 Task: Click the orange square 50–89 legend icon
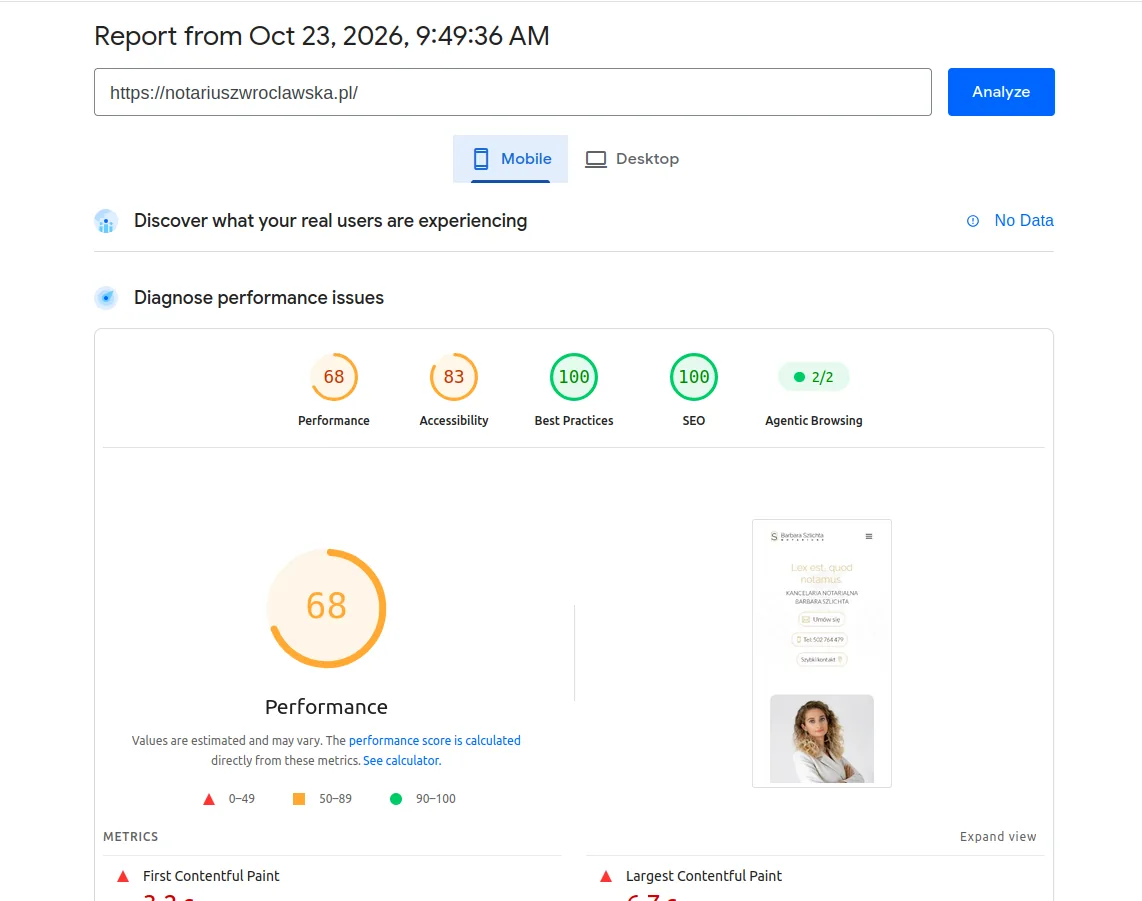pyautogui.click(x=299, y=799)
